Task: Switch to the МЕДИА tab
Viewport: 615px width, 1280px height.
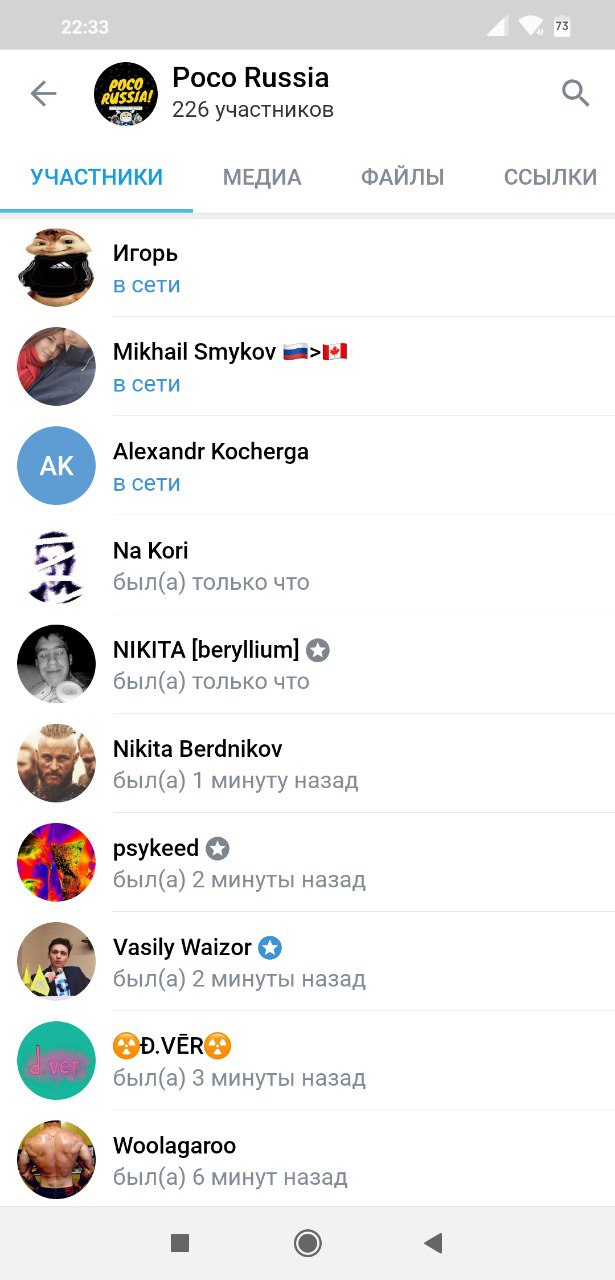Action: 262,178
